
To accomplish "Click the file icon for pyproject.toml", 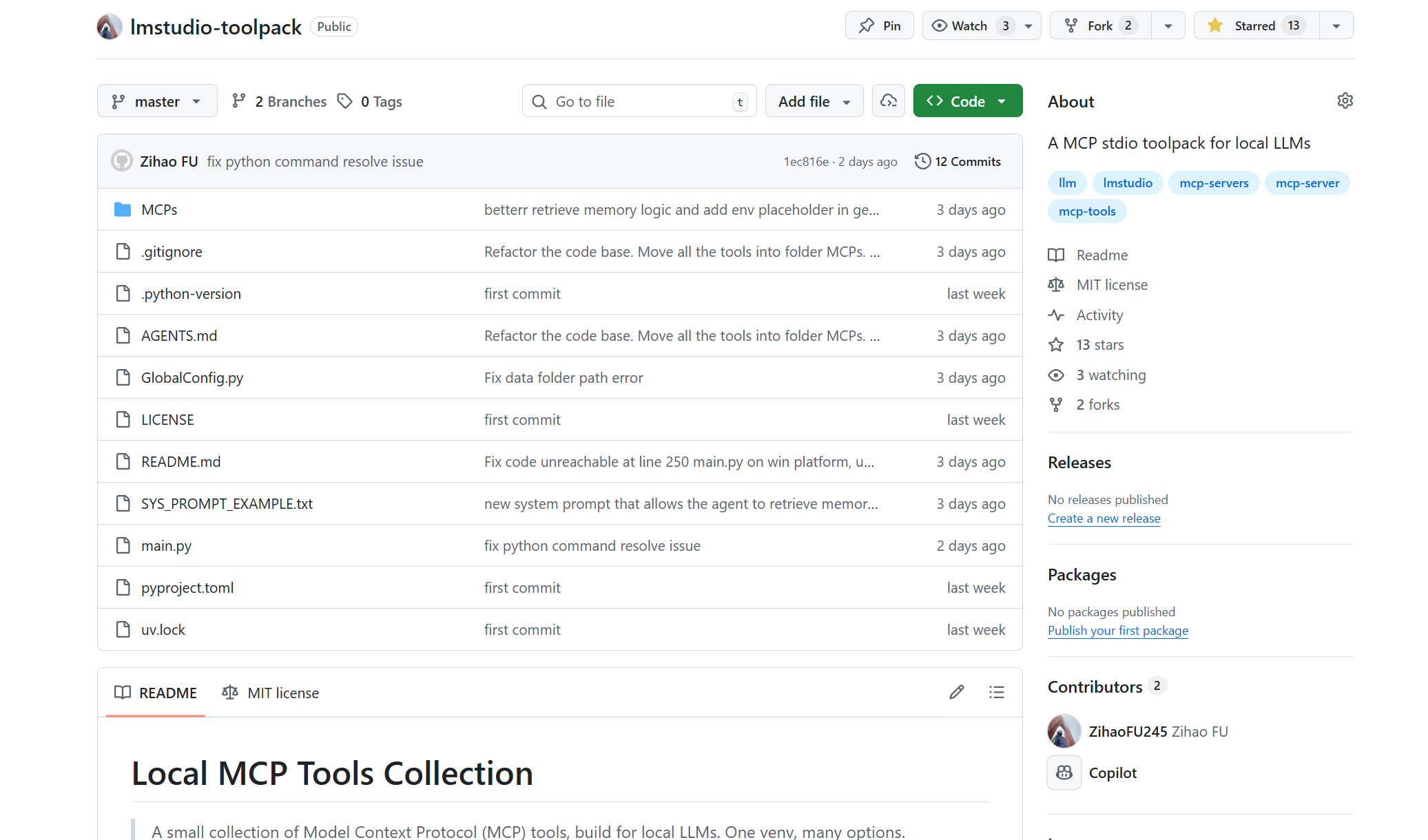I will click(123, 587).
